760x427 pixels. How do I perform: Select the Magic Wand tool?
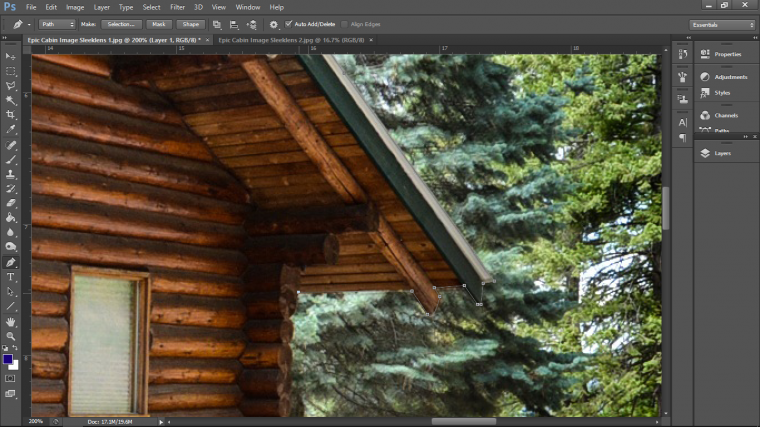(10, 100)
